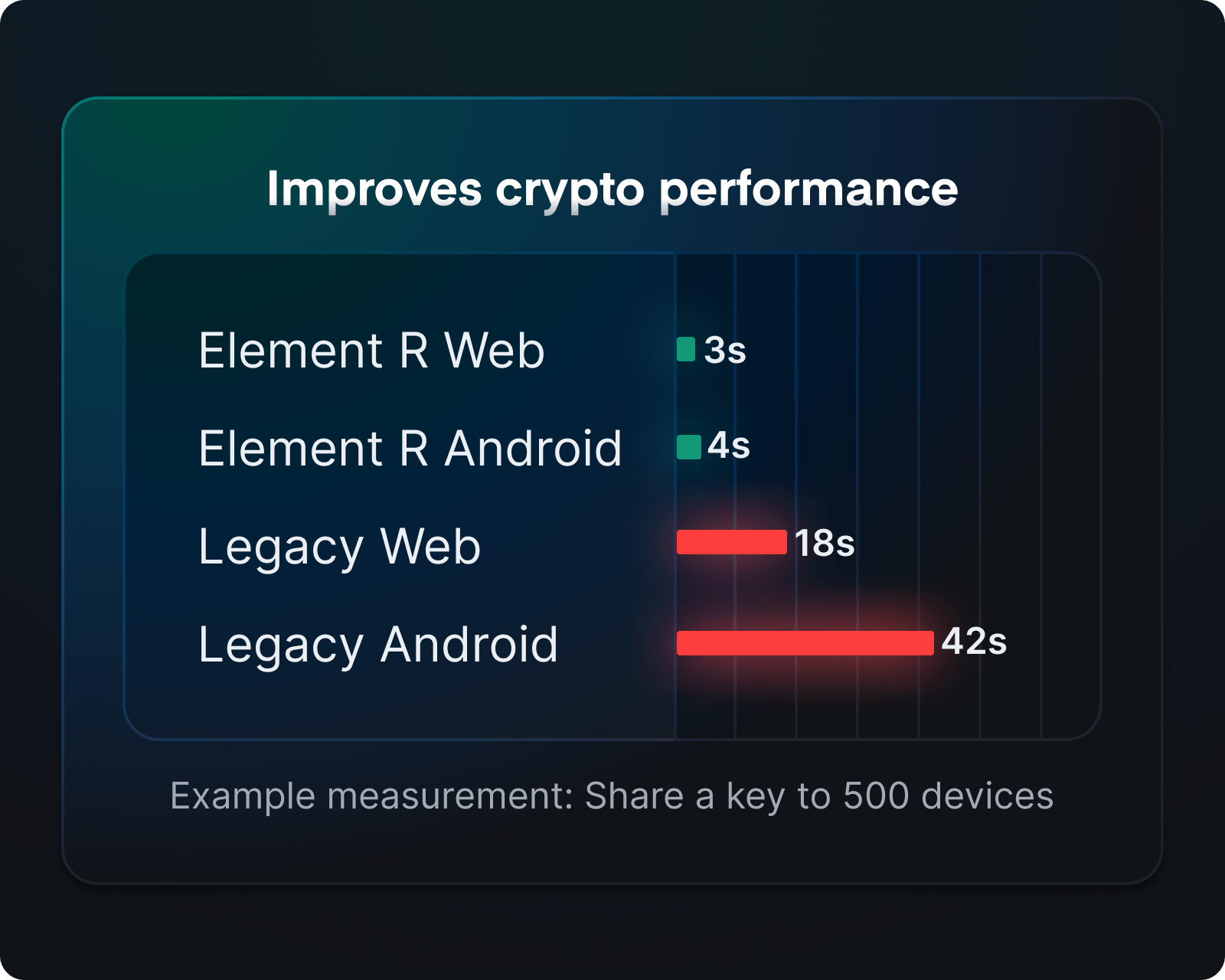
Task: Click the '42s' value label
Action: point(974,642)
